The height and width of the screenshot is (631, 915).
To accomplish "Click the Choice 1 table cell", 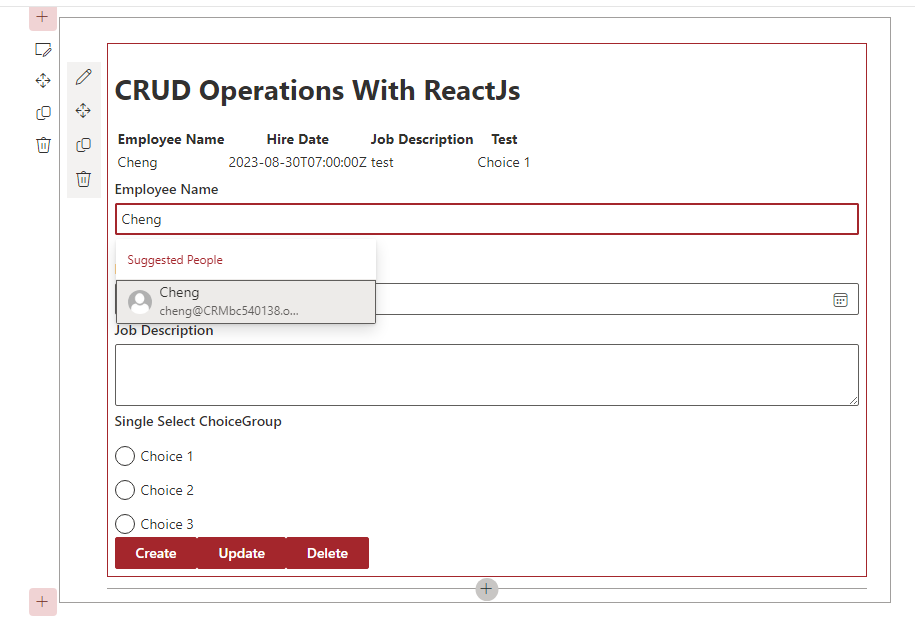I will [504, 162].
